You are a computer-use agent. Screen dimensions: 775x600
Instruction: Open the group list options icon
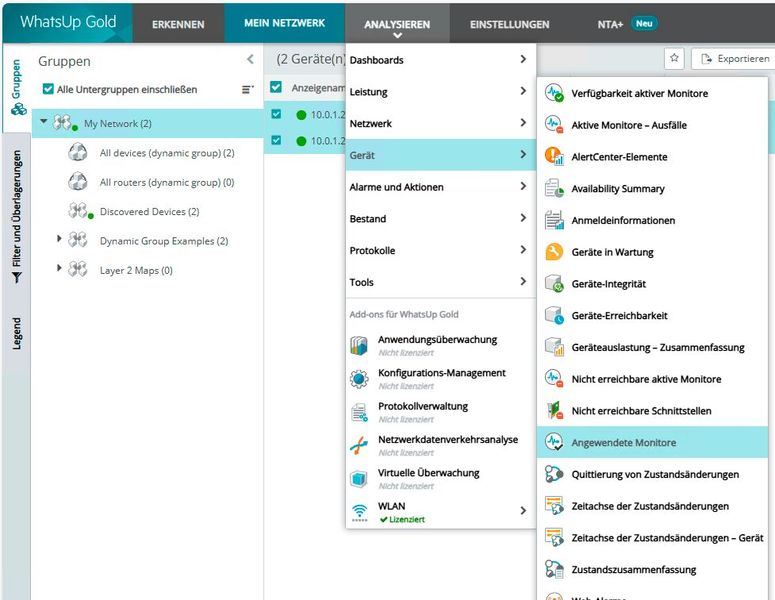coord(247,89)
